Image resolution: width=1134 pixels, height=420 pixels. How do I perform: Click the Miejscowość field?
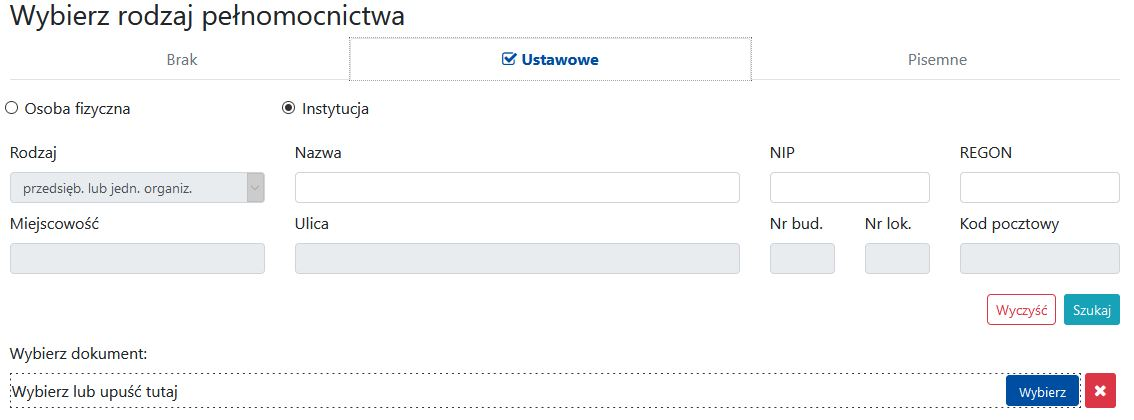[137, 259]
